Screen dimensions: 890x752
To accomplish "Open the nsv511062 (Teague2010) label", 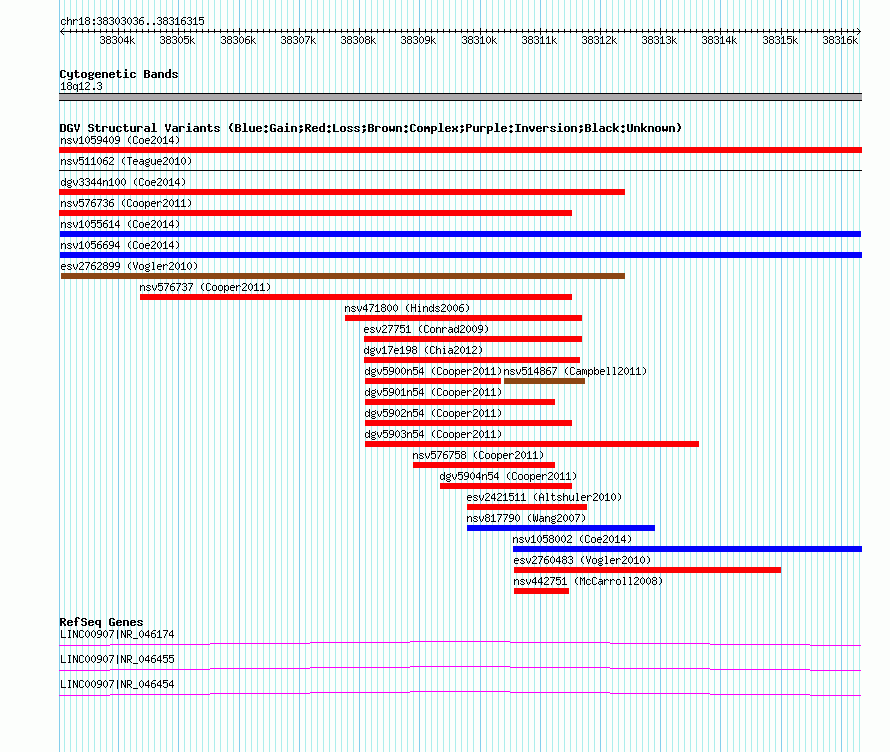I will click(x=126, y=161).
